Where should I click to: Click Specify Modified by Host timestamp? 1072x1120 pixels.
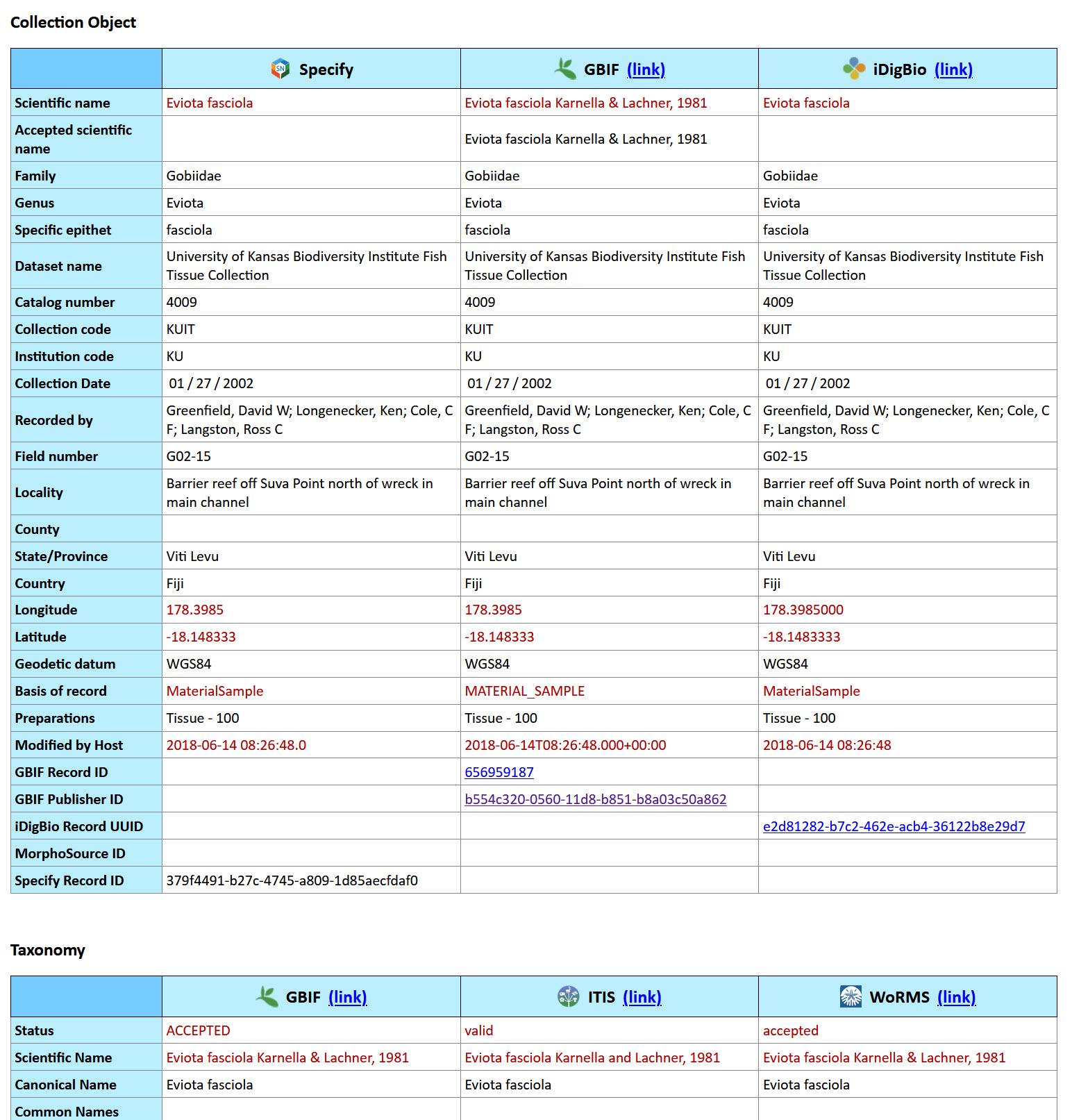click(236, 745)
